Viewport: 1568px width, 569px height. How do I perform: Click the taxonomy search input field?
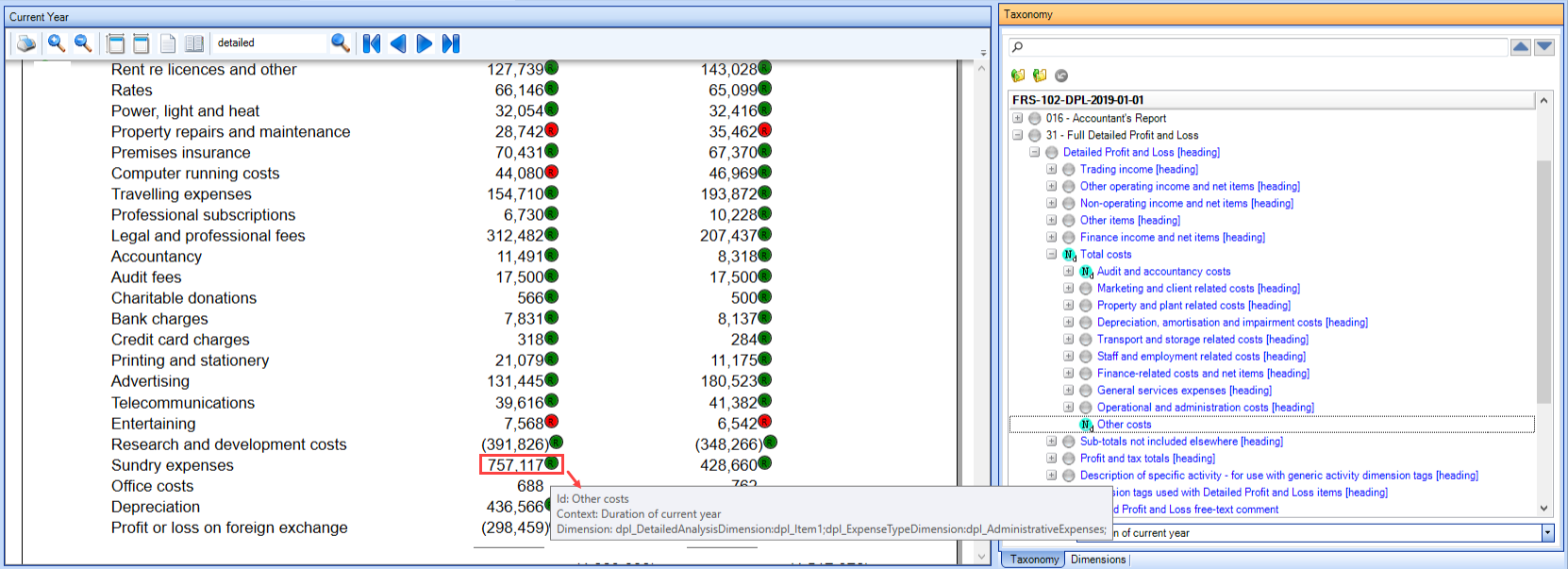point(1258,47)
